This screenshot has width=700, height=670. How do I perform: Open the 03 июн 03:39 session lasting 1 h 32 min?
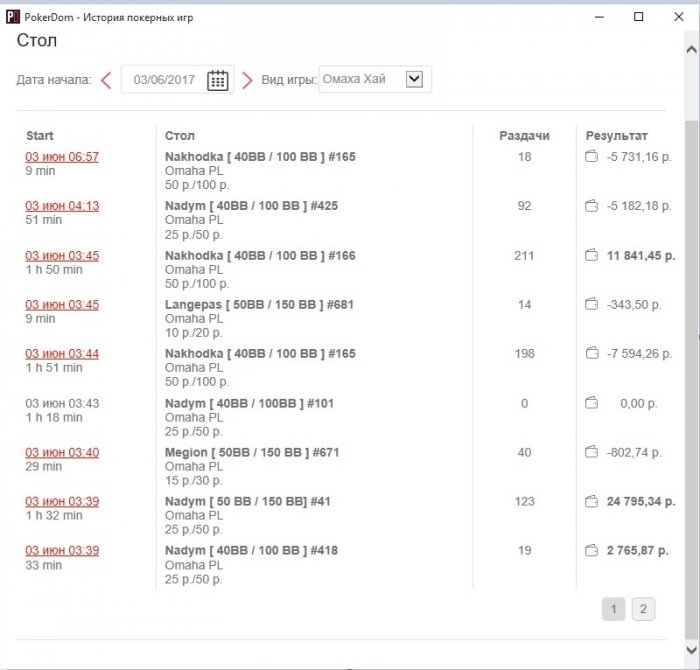pyautogui.click(x=62, y=502)
